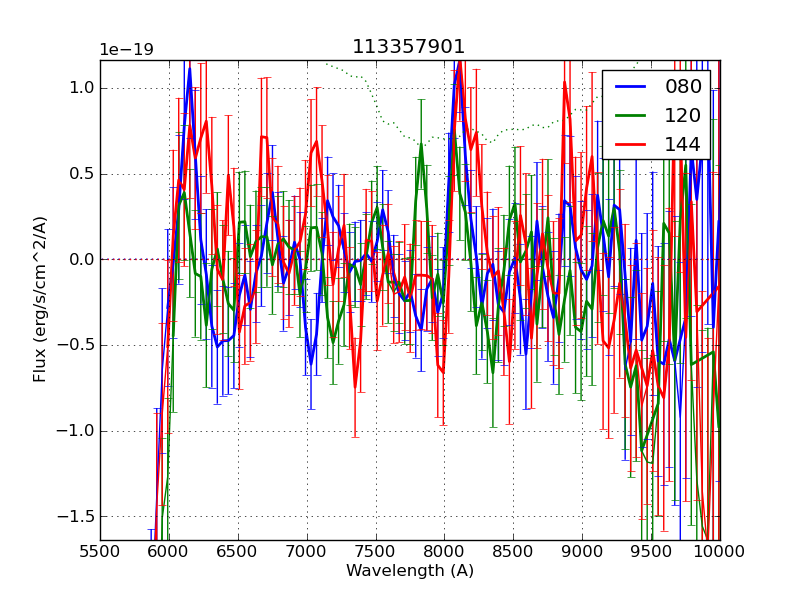Screen dimensions: 800x600
Task: Click the 6500 x-axis tick label
Action: click(237, 551)
